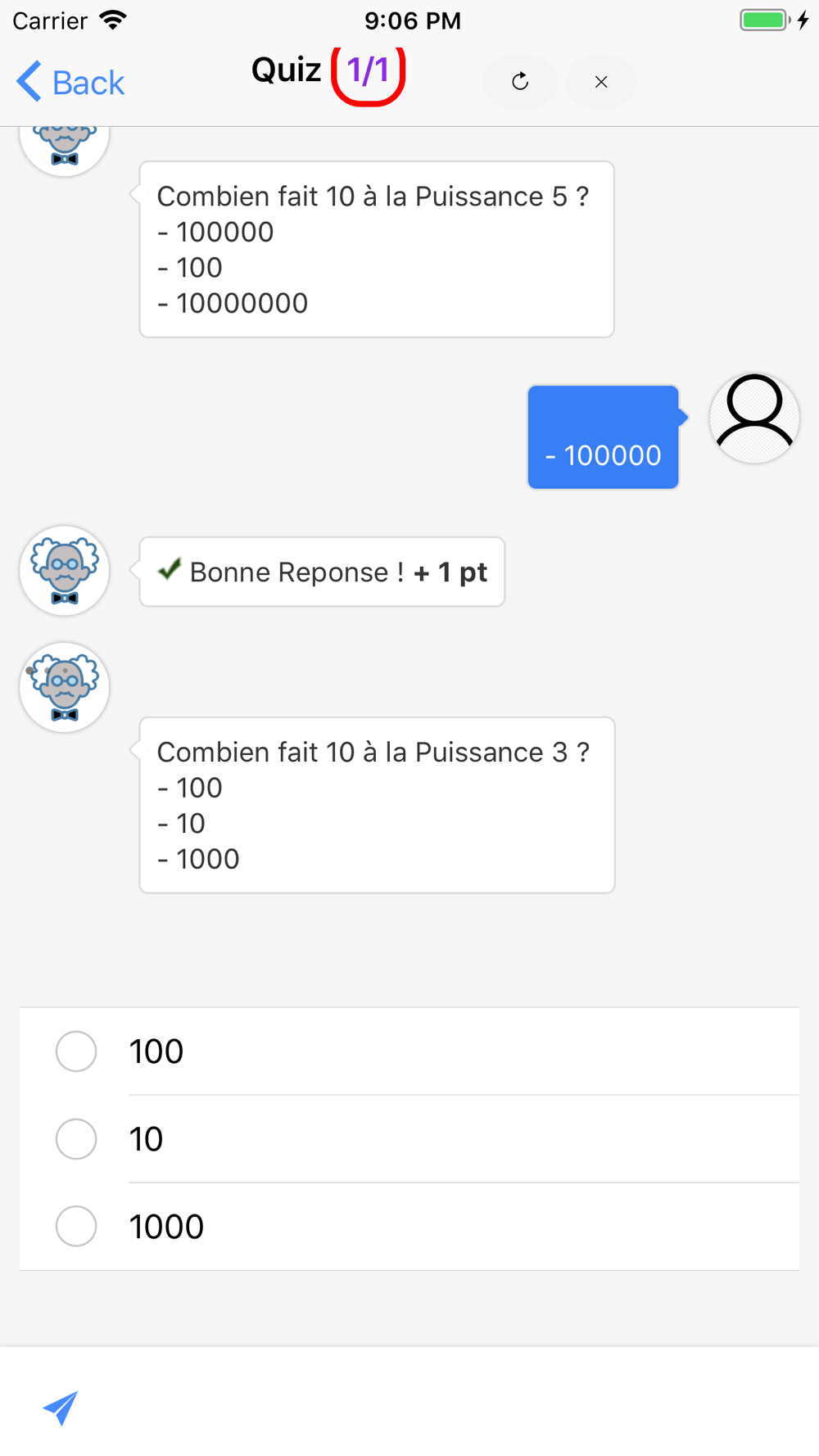Tap professor avatar above Puissance 3 question

[x=65, y=687]
